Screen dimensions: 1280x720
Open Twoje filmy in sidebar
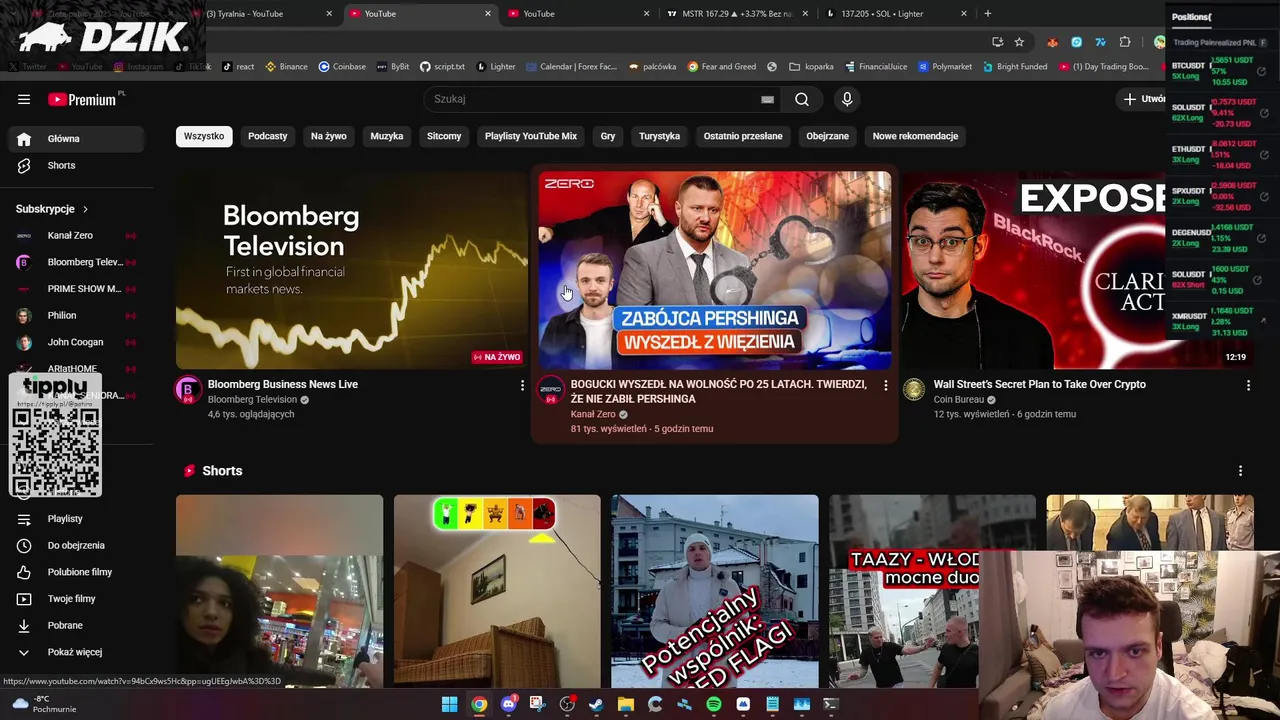76,599
